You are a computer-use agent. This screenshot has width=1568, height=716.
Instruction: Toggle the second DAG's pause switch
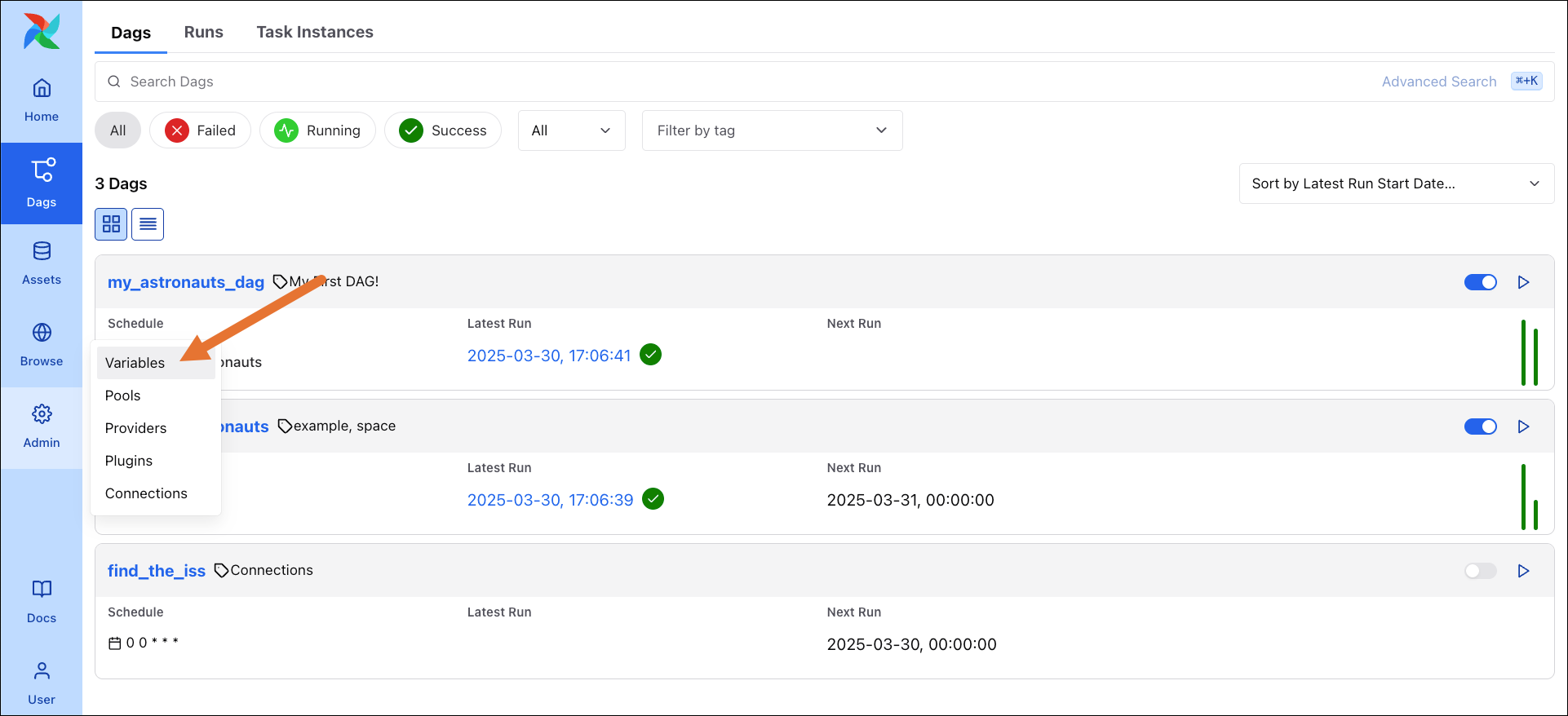pos(1480,427)
